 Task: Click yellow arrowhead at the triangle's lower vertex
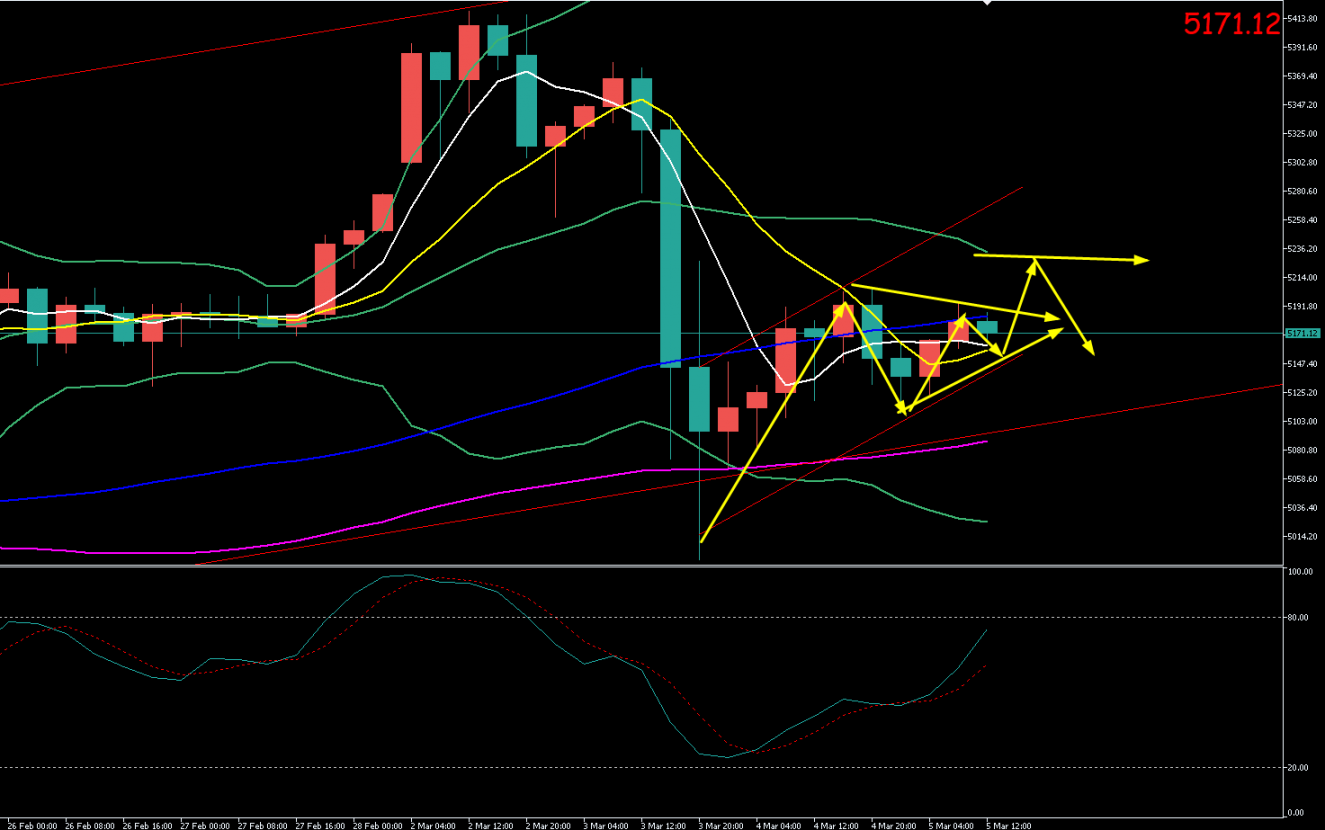pos(905,408)
